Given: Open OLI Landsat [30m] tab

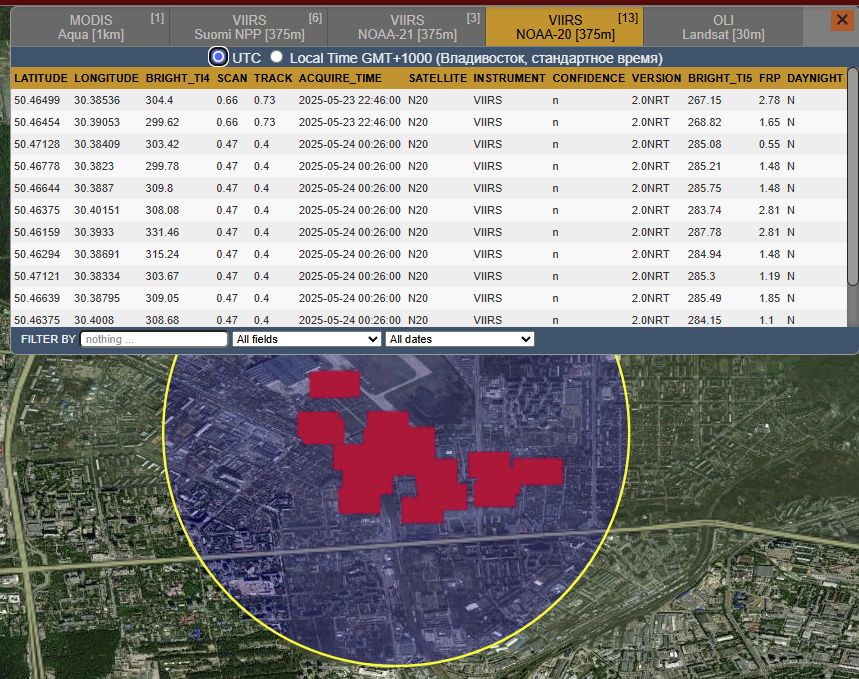Looking at the screenshot, I should pos(723,27).
